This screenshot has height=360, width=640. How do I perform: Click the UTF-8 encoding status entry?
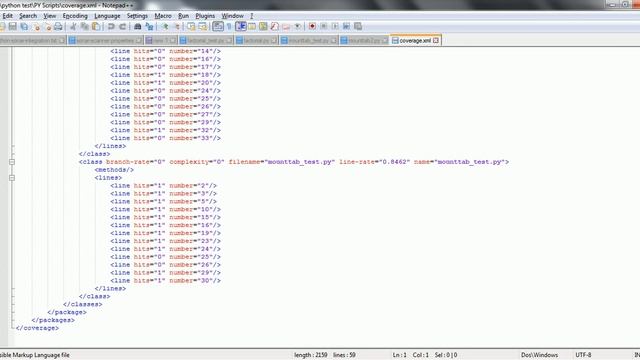point(583,355)
